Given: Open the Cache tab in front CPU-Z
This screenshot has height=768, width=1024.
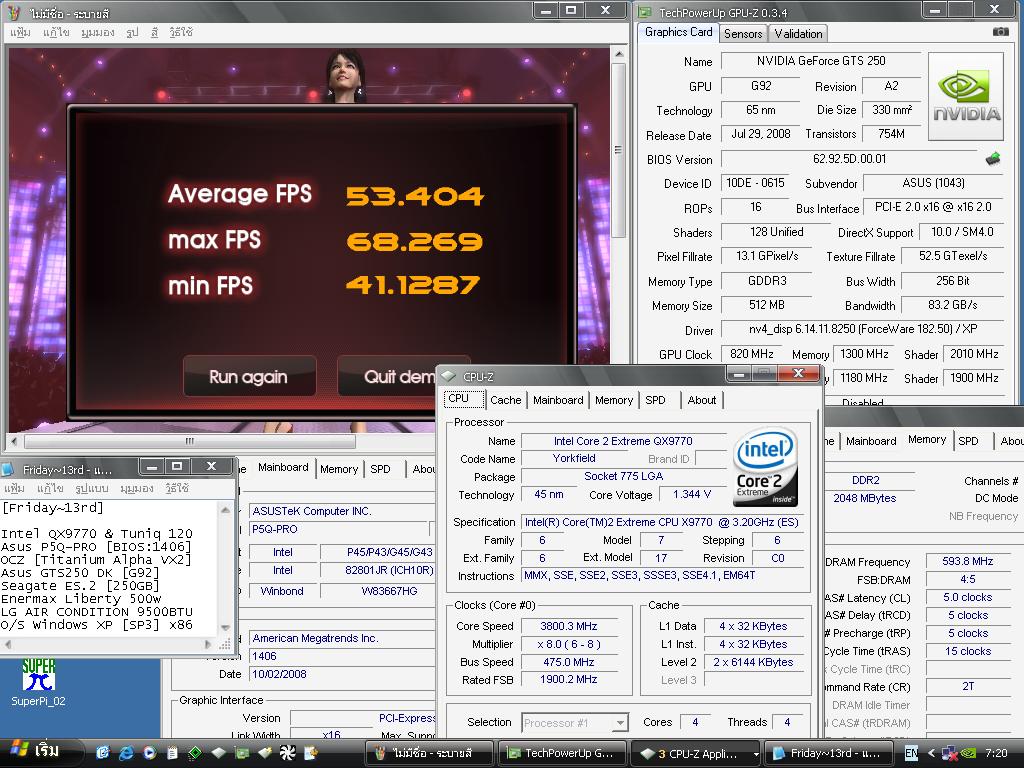Looking at the screenshot, I should [505, 400].
